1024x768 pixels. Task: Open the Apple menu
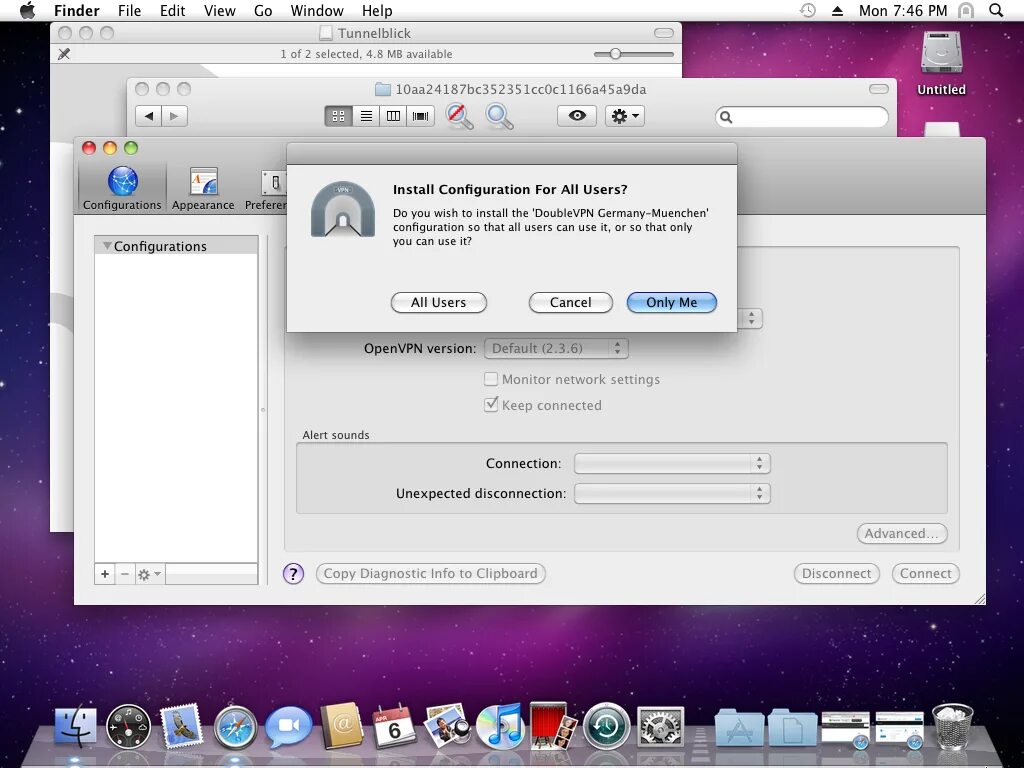[x=27, y=10]
